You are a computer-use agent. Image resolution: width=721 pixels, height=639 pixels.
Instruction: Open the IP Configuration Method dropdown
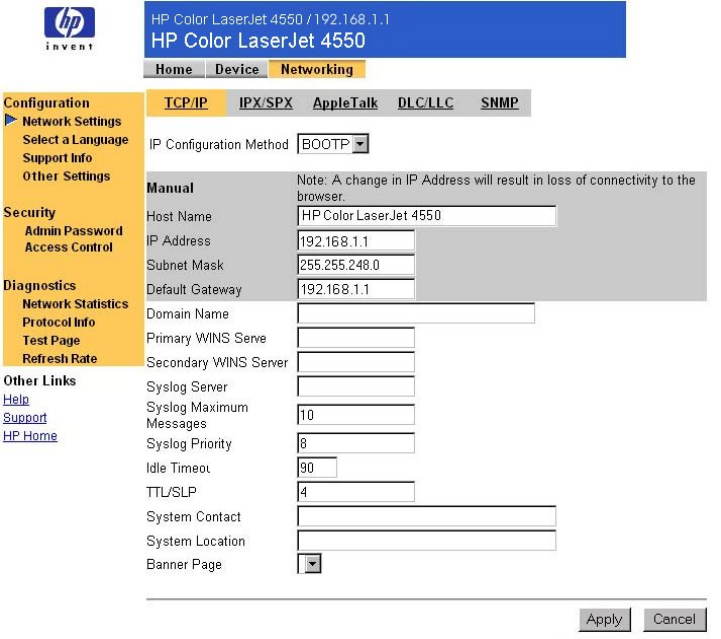point(333,144)
